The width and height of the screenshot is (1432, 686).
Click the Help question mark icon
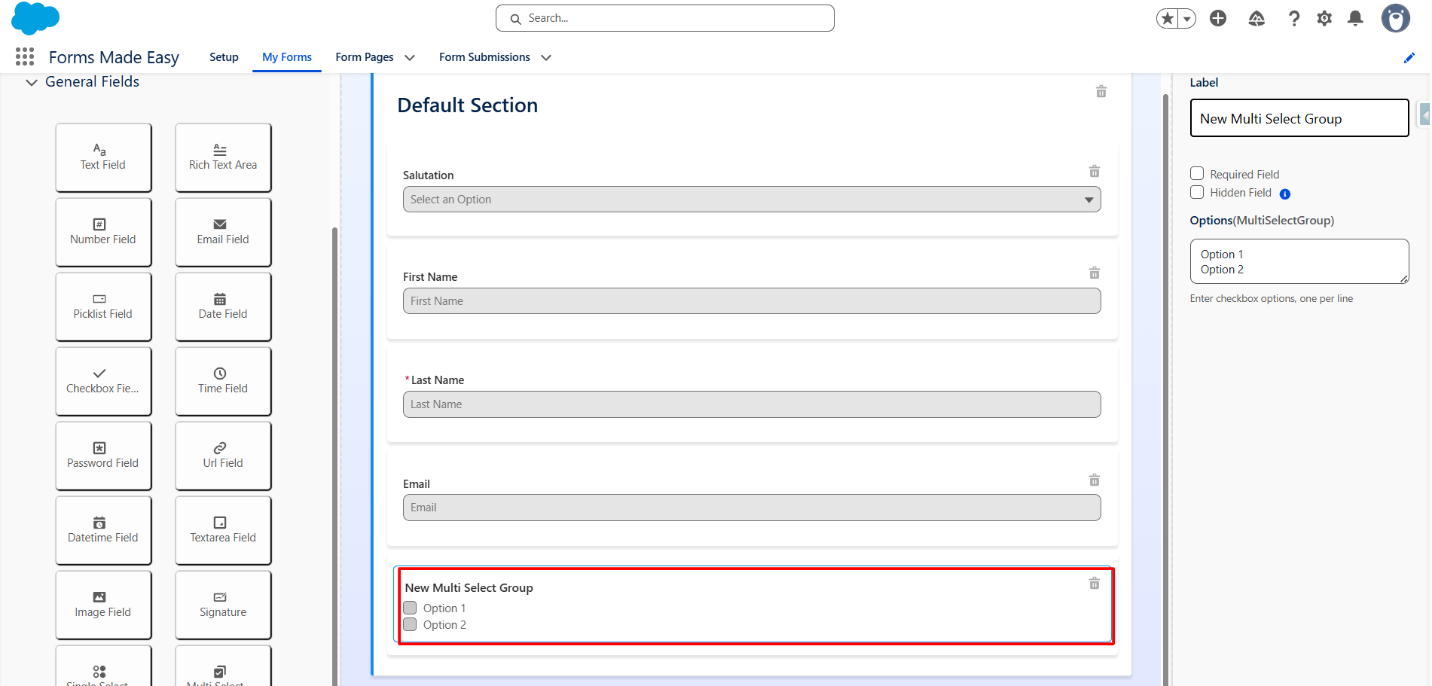[1294, 18]
